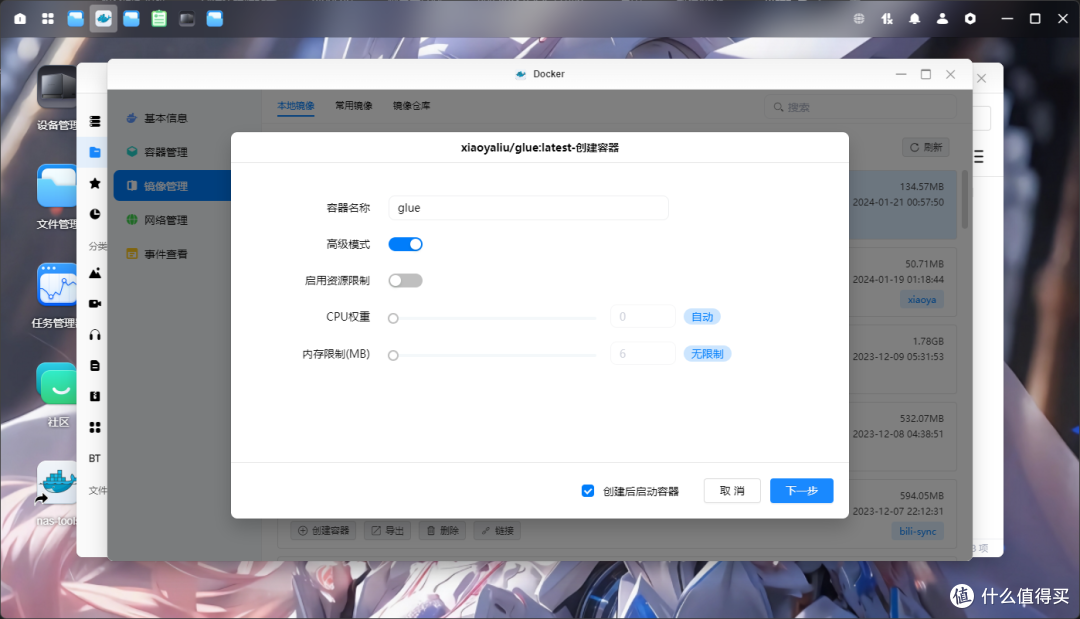Select the BT entry in file sidebar

(x=95, y=459)
